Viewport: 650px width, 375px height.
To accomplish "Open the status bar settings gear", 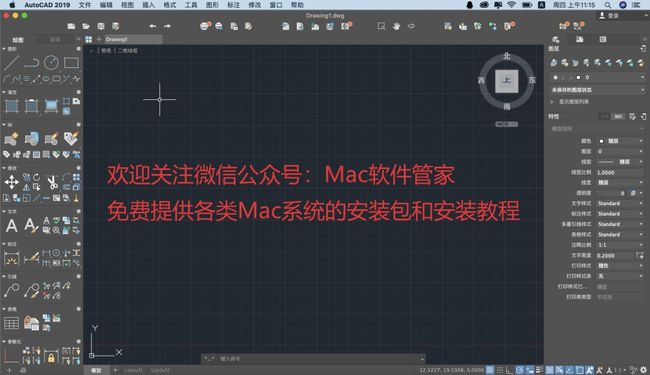I will coord(643,370).
